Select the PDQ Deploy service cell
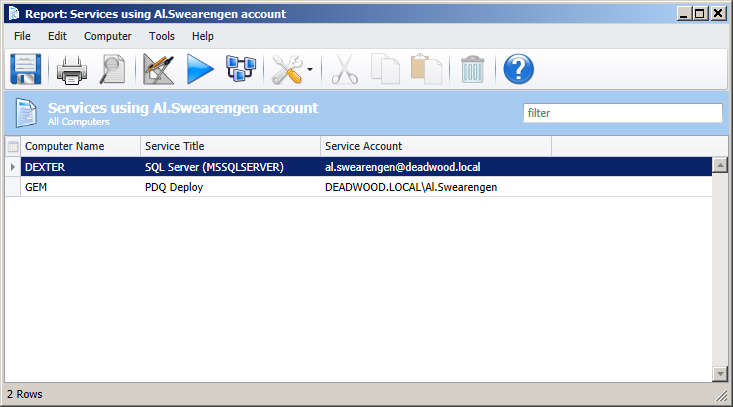This screenshot has width=733, height=407. tap(230, 187)
